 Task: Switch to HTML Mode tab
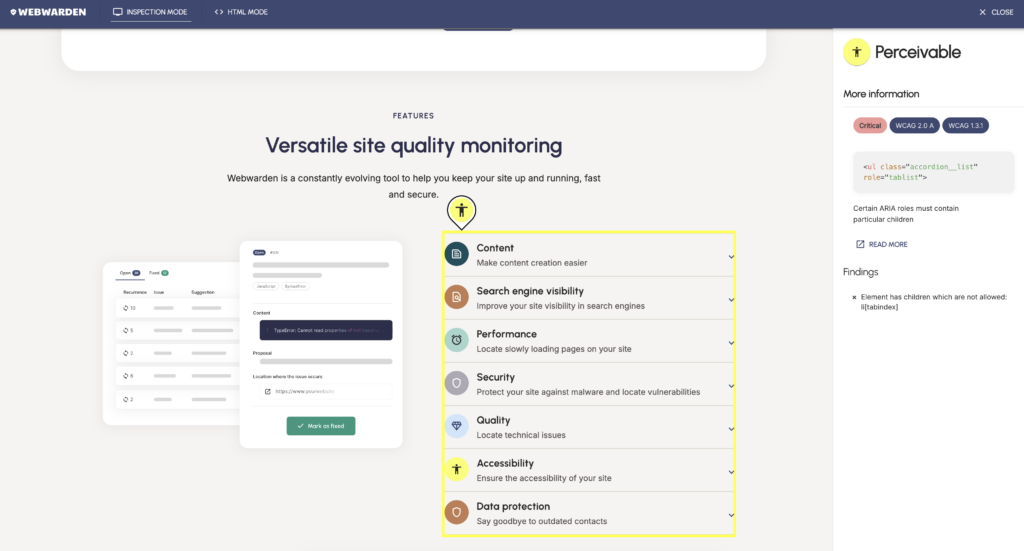(x=241, y=12)
